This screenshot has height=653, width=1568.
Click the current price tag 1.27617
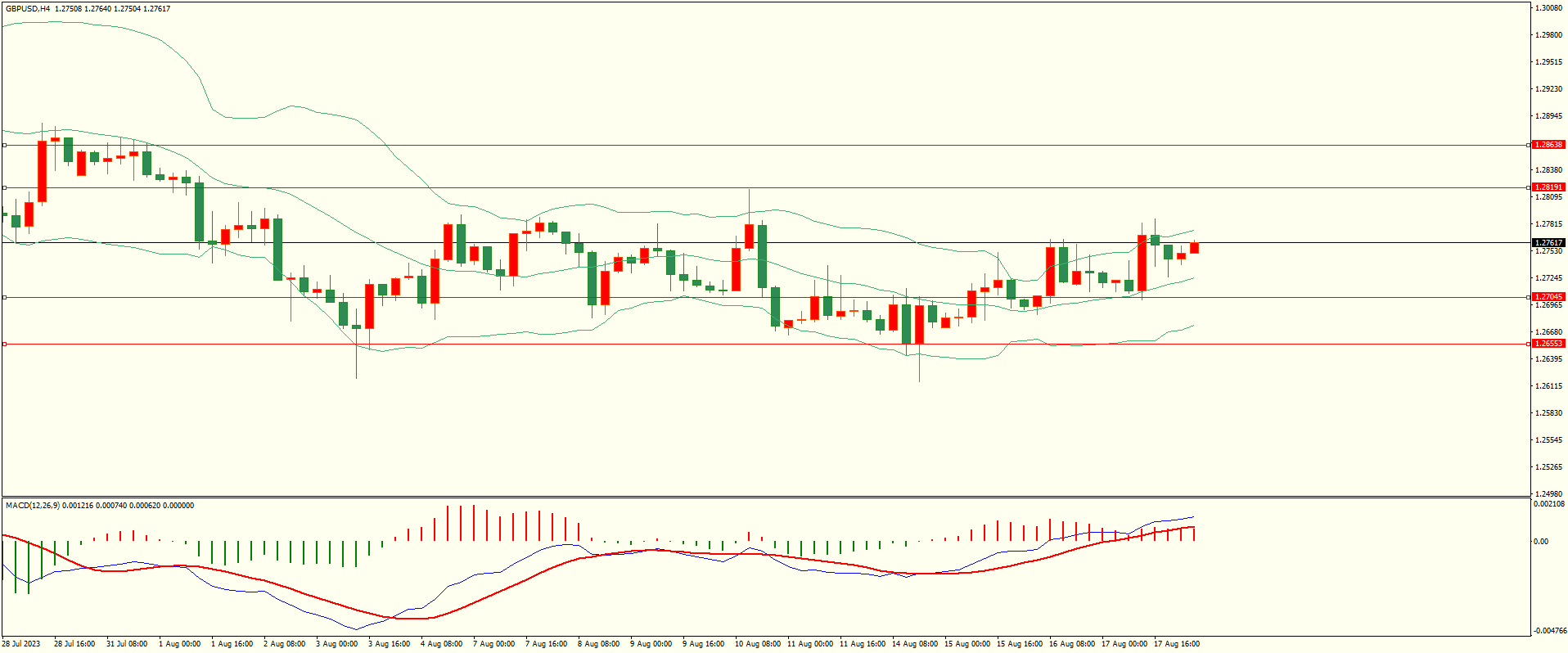(x=1548, y=243)
